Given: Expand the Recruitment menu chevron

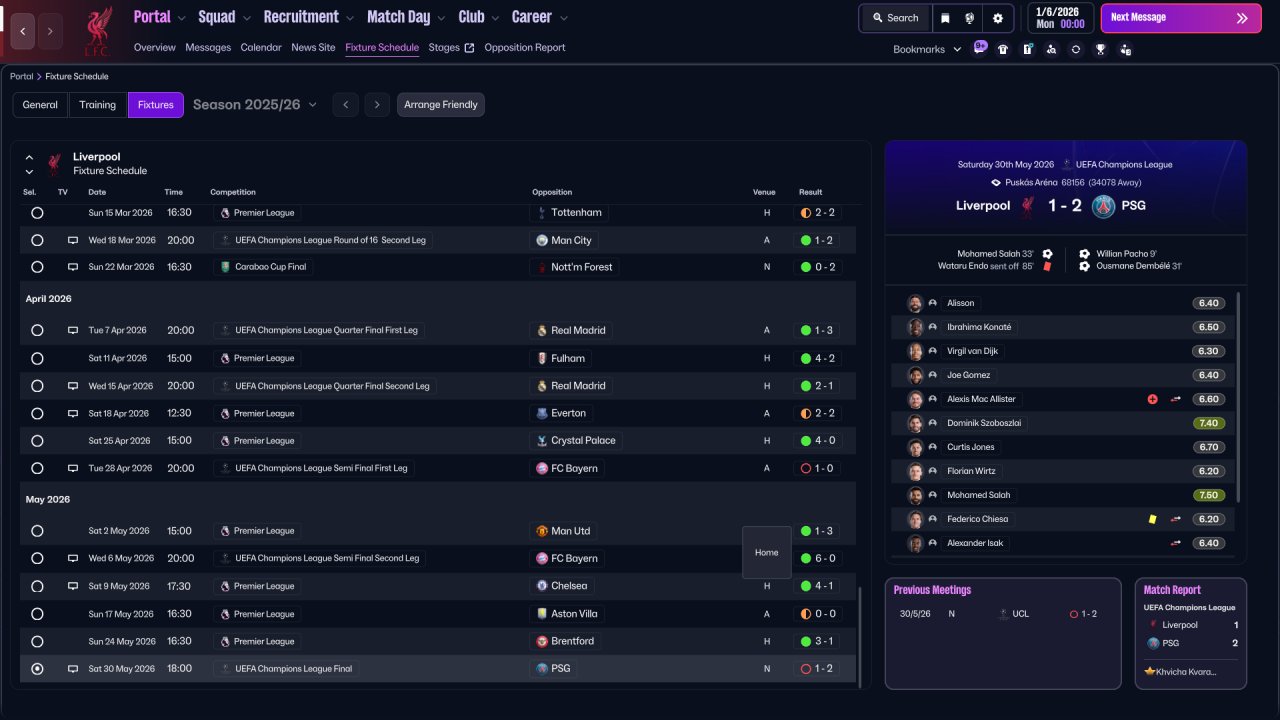Looking at the screenshot, I should (350, 18).
